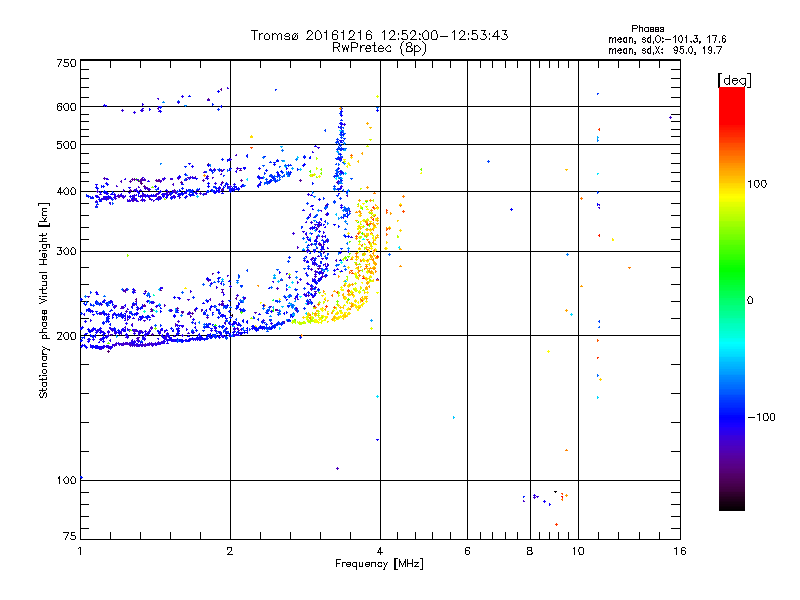
Task: Click the phase colorbar gradient
Action: pyautogui.click(x=732, y=298)
